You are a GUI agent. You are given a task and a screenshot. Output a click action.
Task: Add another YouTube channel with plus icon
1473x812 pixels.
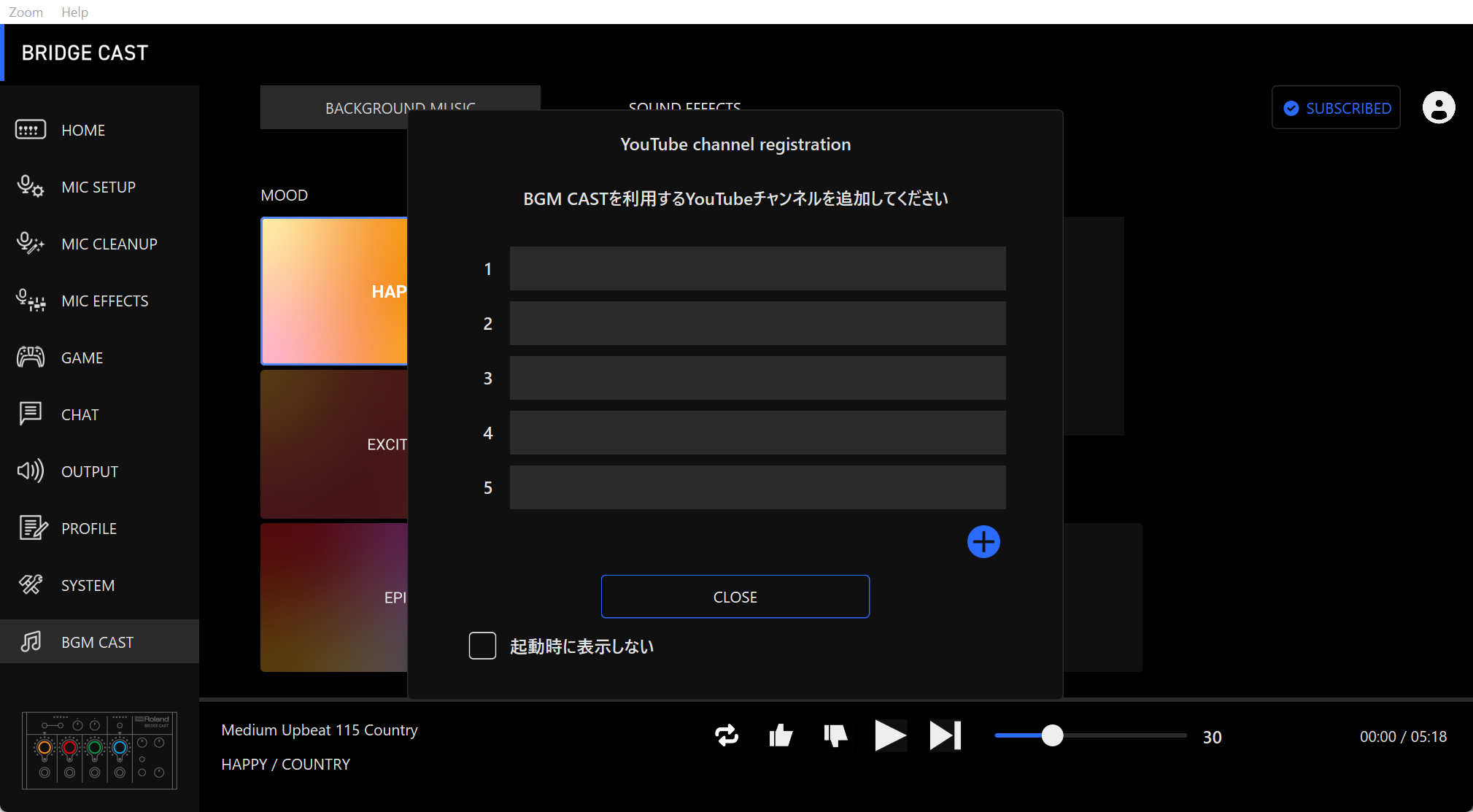coord(983,542)
